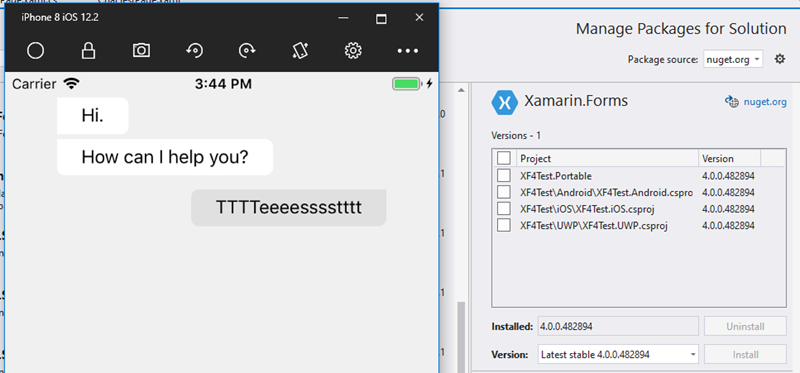
Task: Open simulator settings gear
Action: pyautogui.click(x=353, y=51)
